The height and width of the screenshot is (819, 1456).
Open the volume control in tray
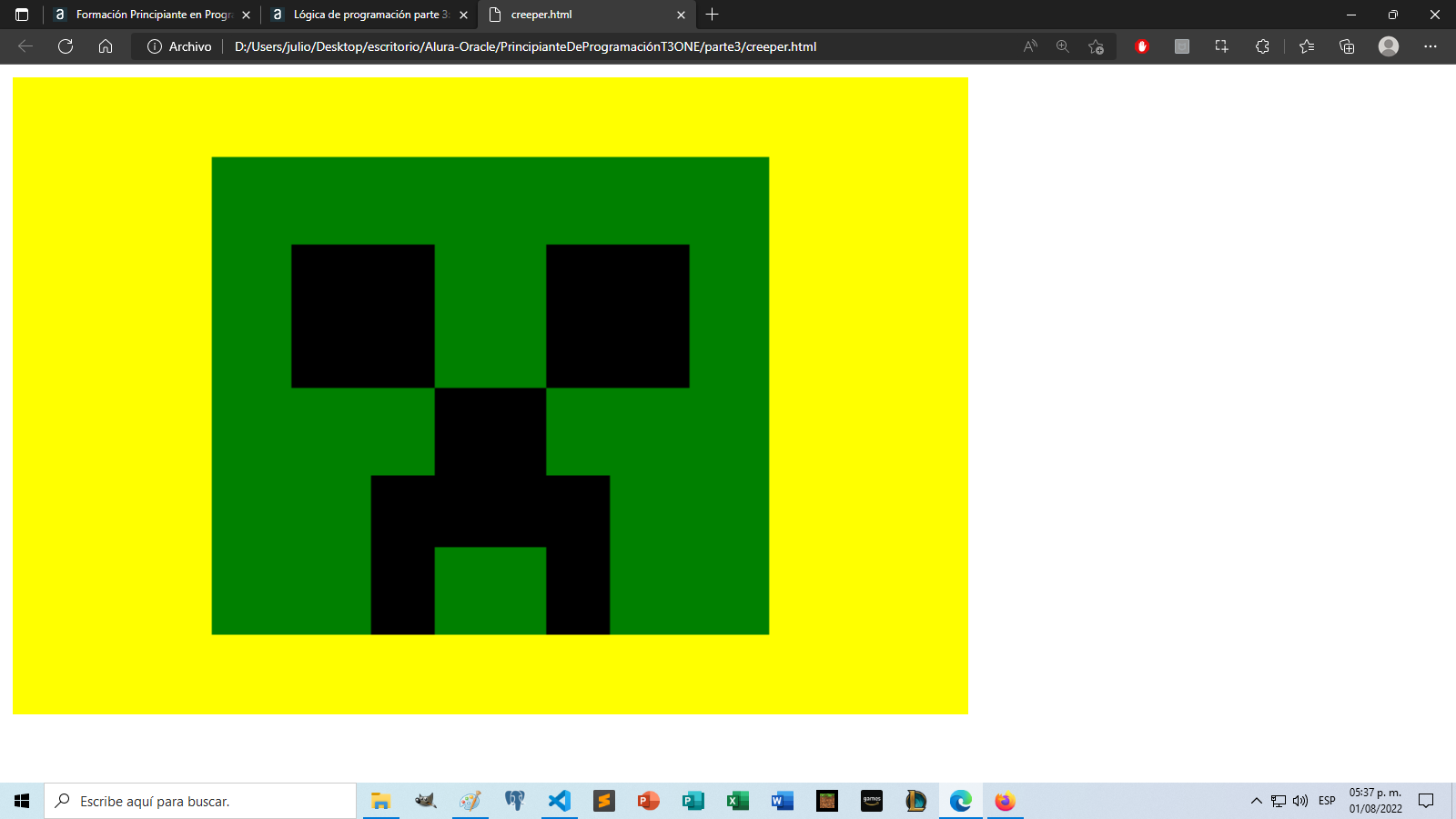1300,801
